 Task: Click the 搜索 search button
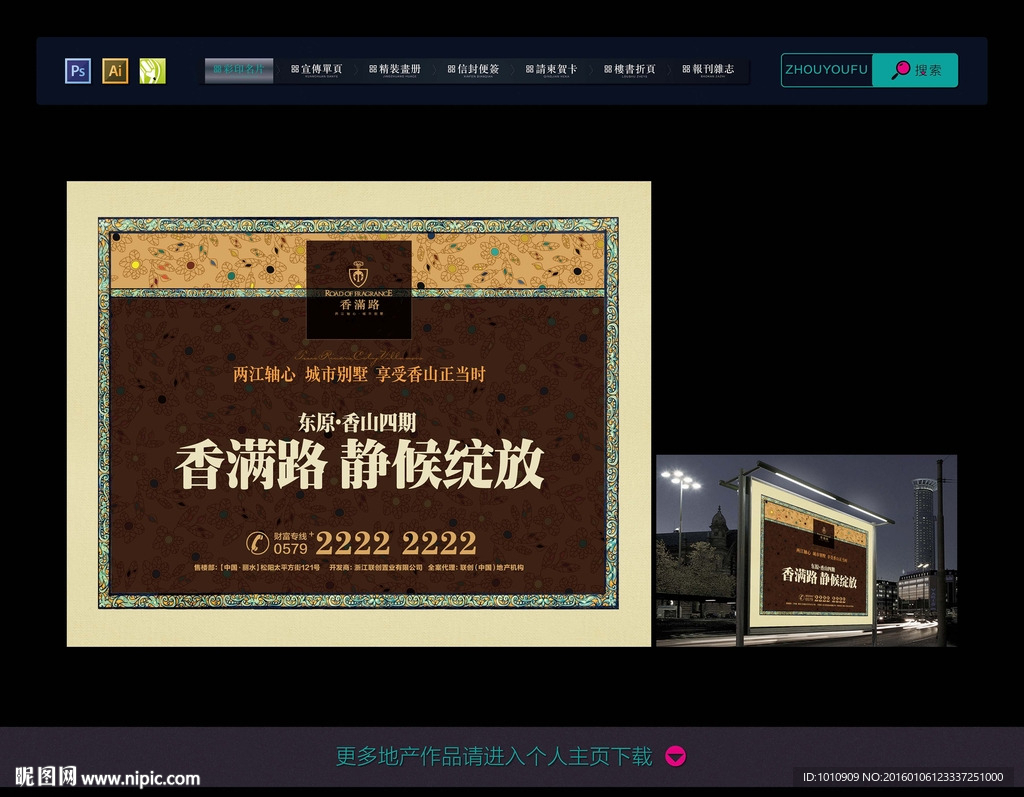(x=916, y=70)
